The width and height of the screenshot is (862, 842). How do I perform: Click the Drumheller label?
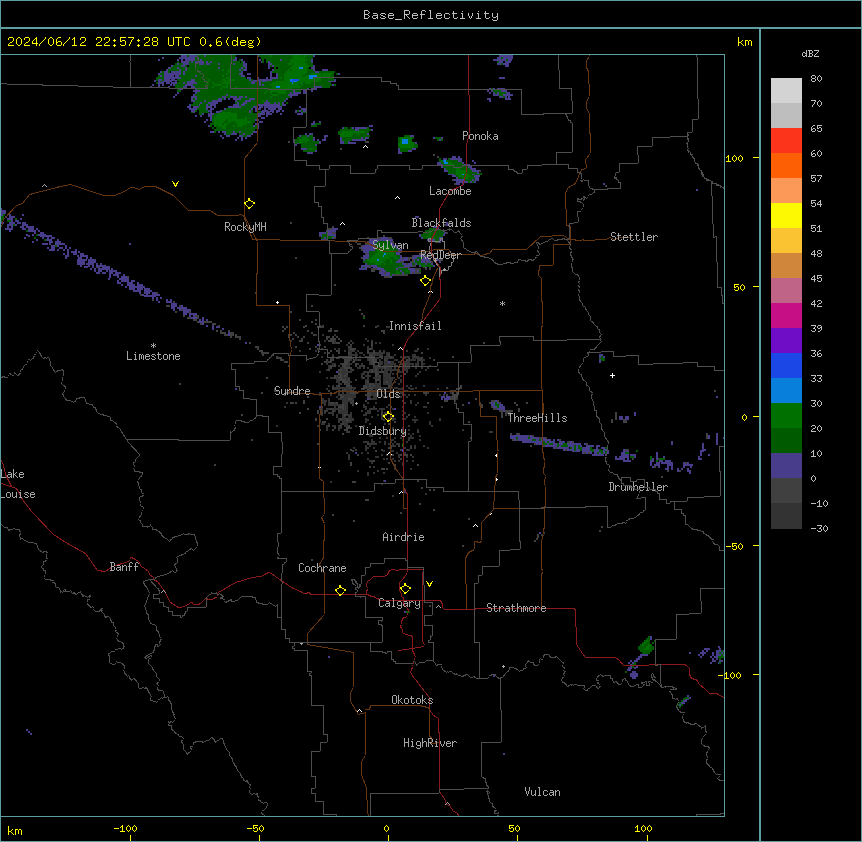click(638, 487)
